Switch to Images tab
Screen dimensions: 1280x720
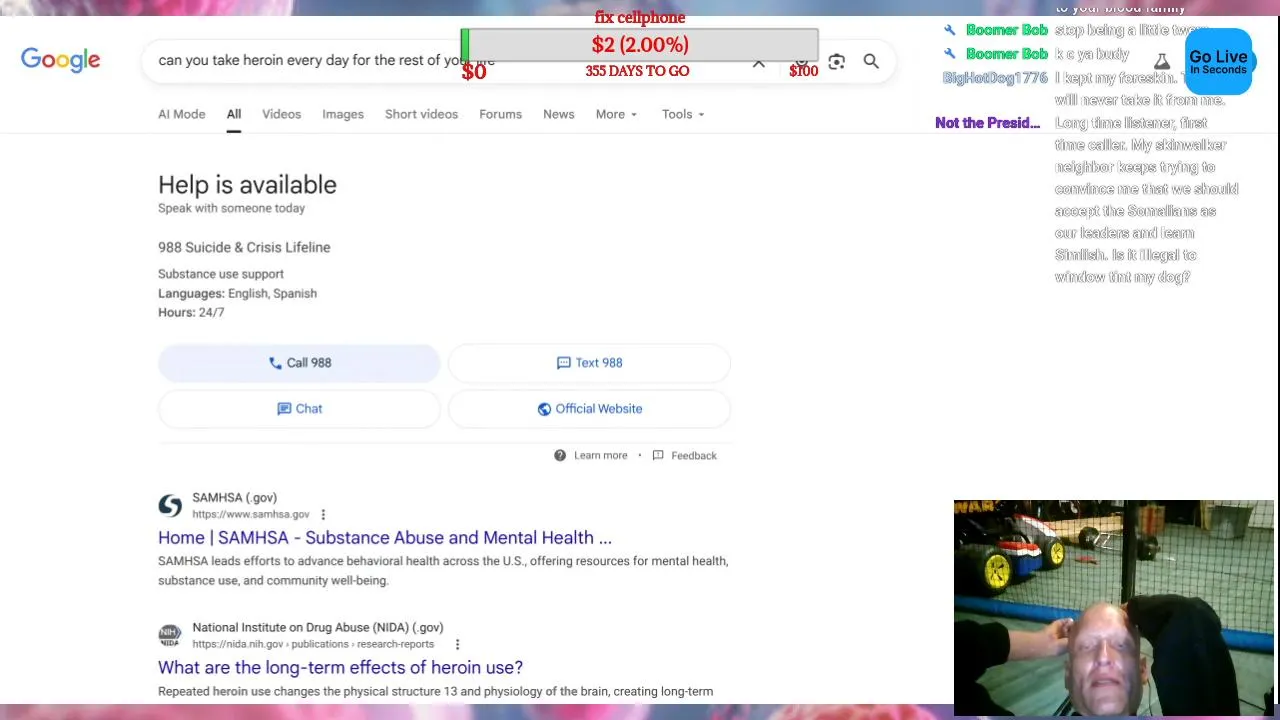tap(343, 114)
